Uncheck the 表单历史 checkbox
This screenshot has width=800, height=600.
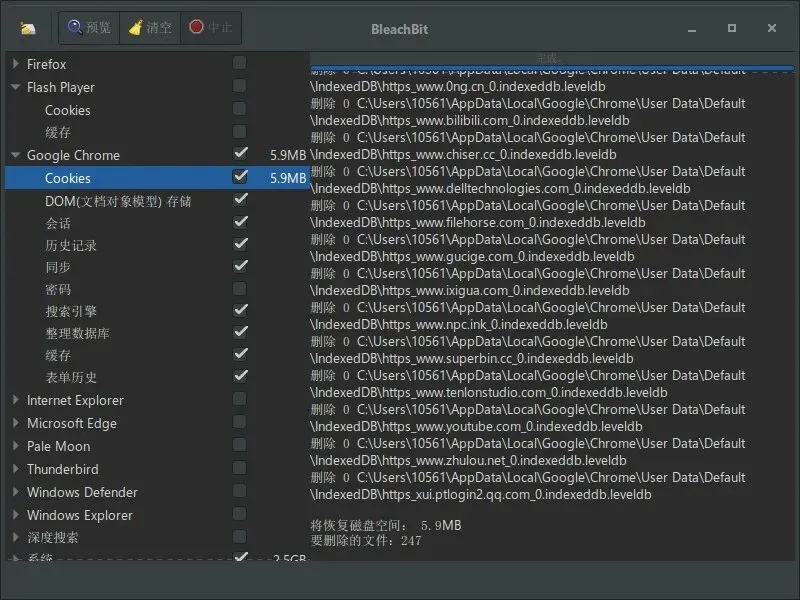(x=240, y=377)
